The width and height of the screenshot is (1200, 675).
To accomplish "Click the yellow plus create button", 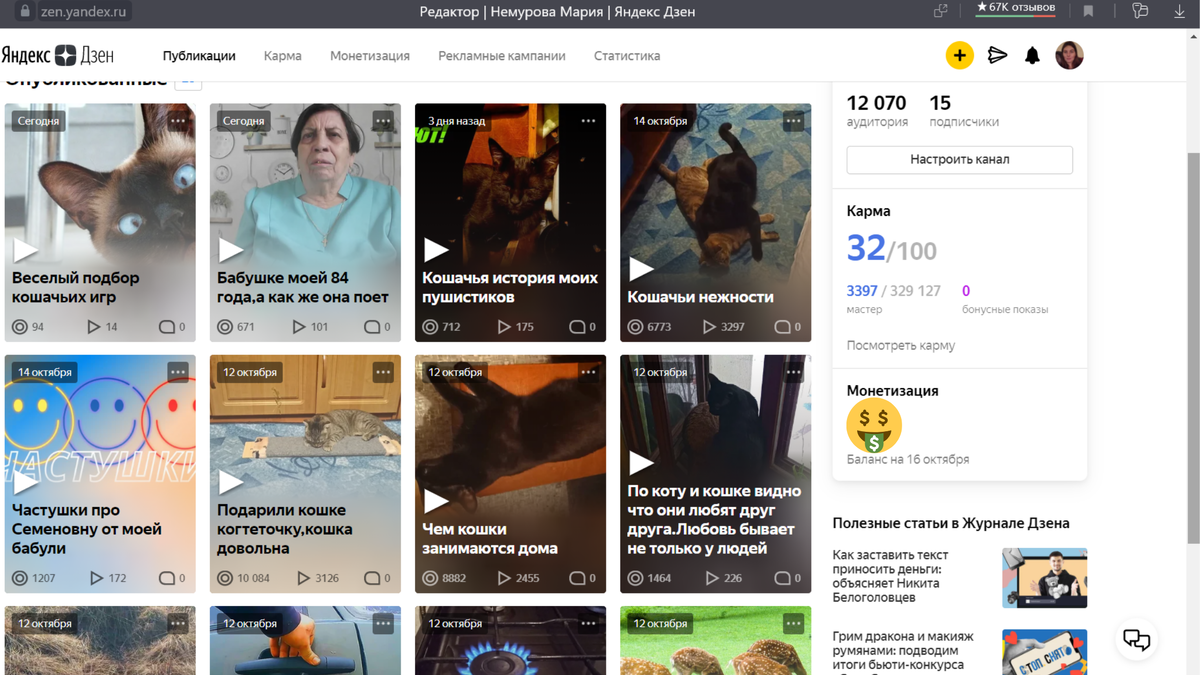I will click(x=959, y=55).
